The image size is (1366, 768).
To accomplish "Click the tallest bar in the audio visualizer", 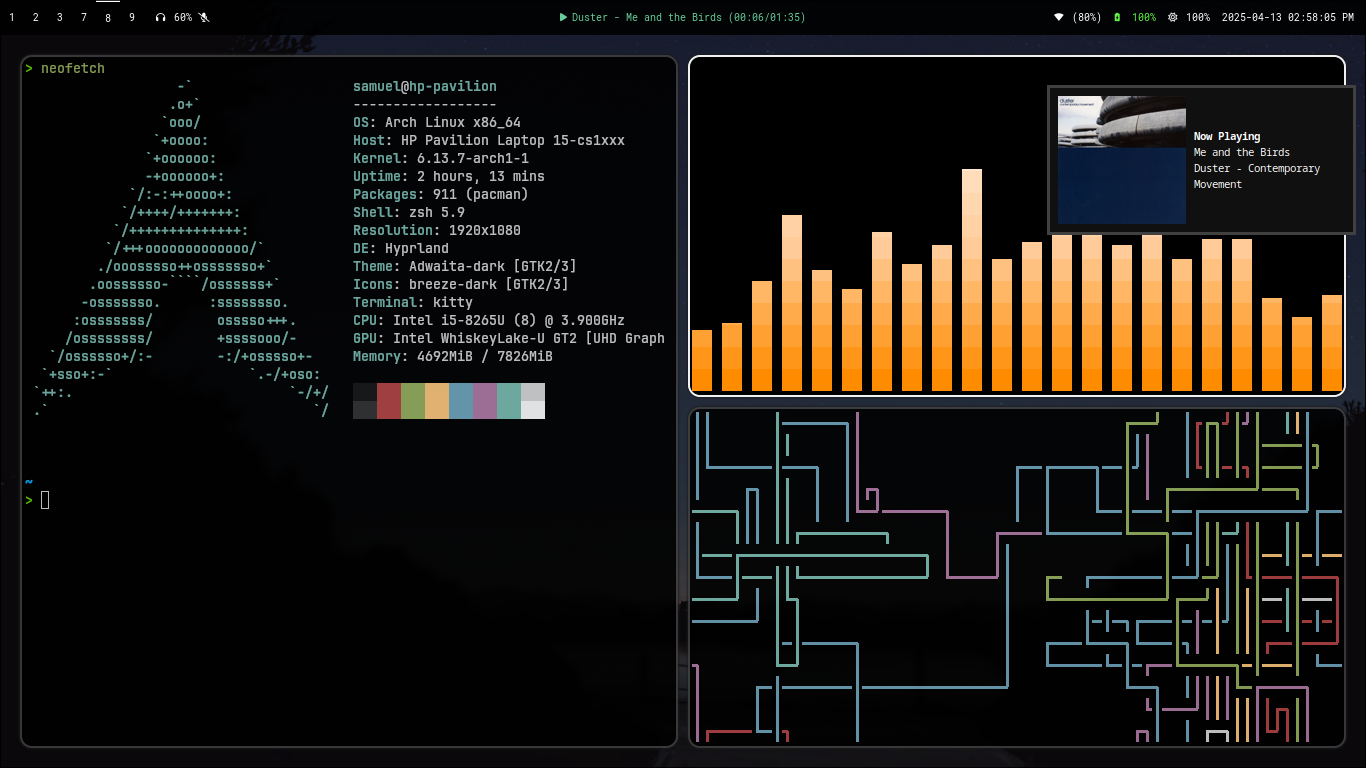I will 972,280.
